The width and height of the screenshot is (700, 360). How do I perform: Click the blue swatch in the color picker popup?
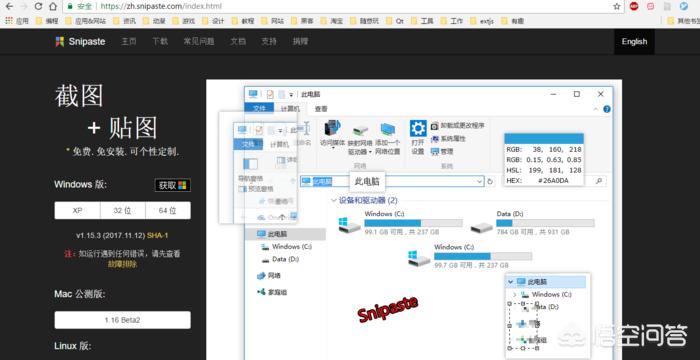[x=544, y=138]
